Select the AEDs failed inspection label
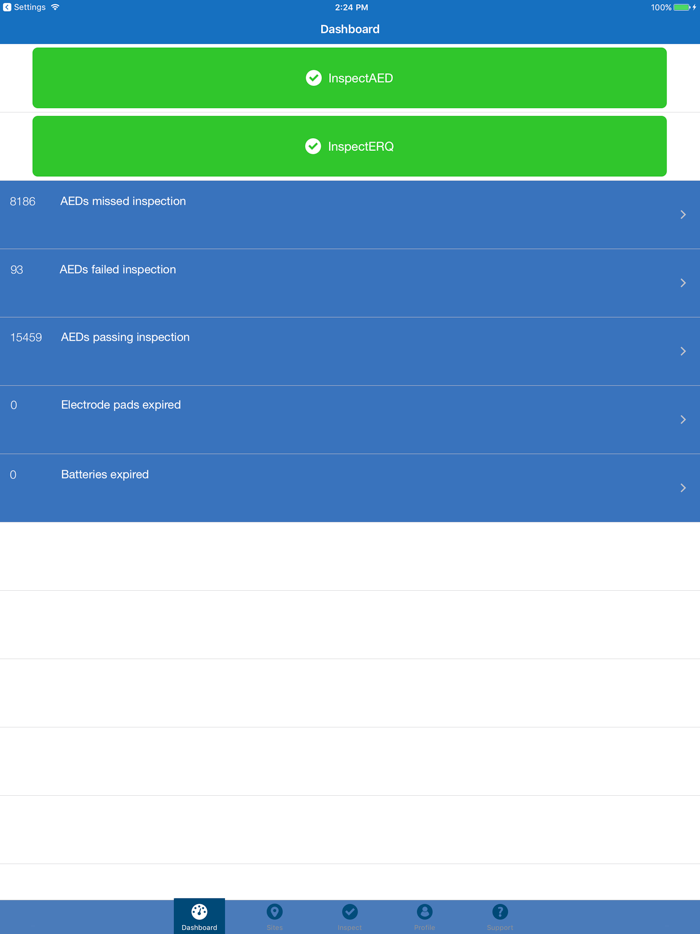The image size is (700, 934). [x=117, y=269]
